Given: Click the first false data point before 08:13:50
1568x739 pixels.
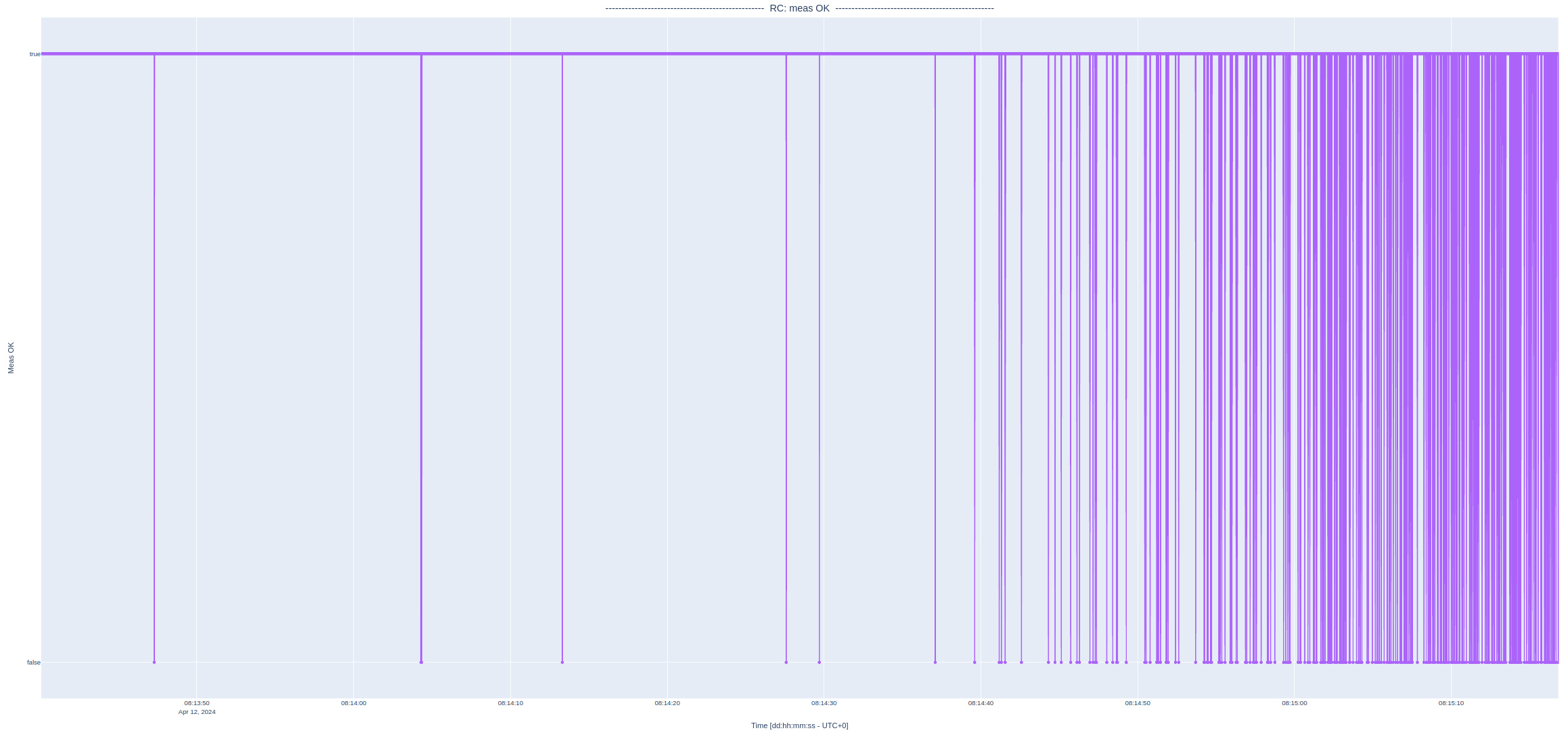Looking at the screenshot, I should click(x=154, y=663).
